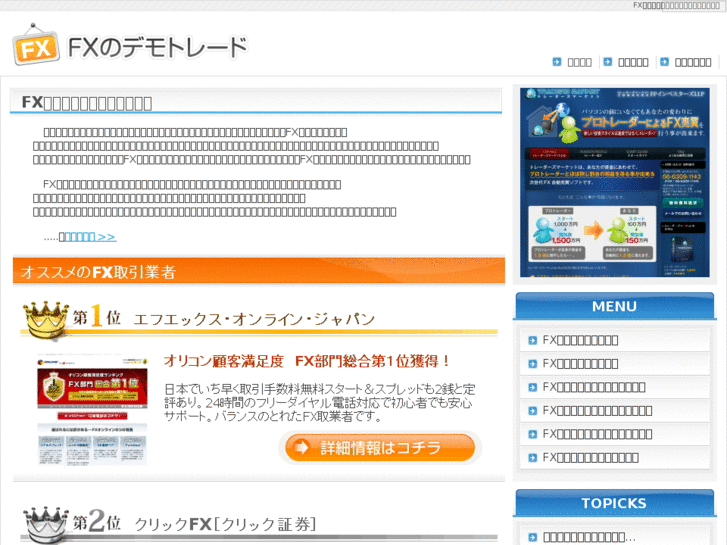Open the クリックFX[クリック証券] heading

225,524
